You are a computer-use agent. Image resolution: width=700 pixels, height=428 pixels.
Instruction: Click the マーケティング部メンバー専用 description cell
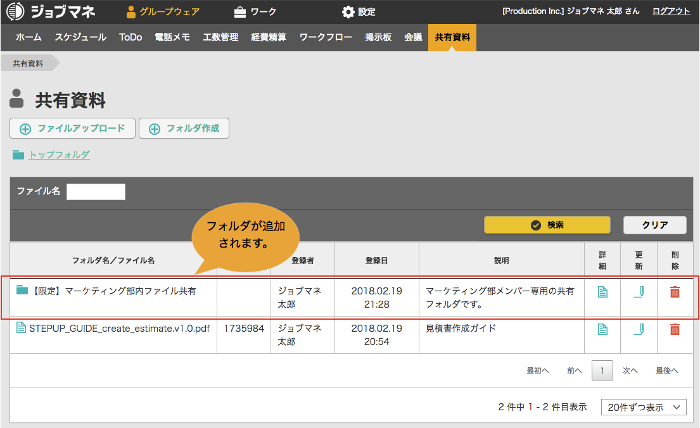pos(500,298)
